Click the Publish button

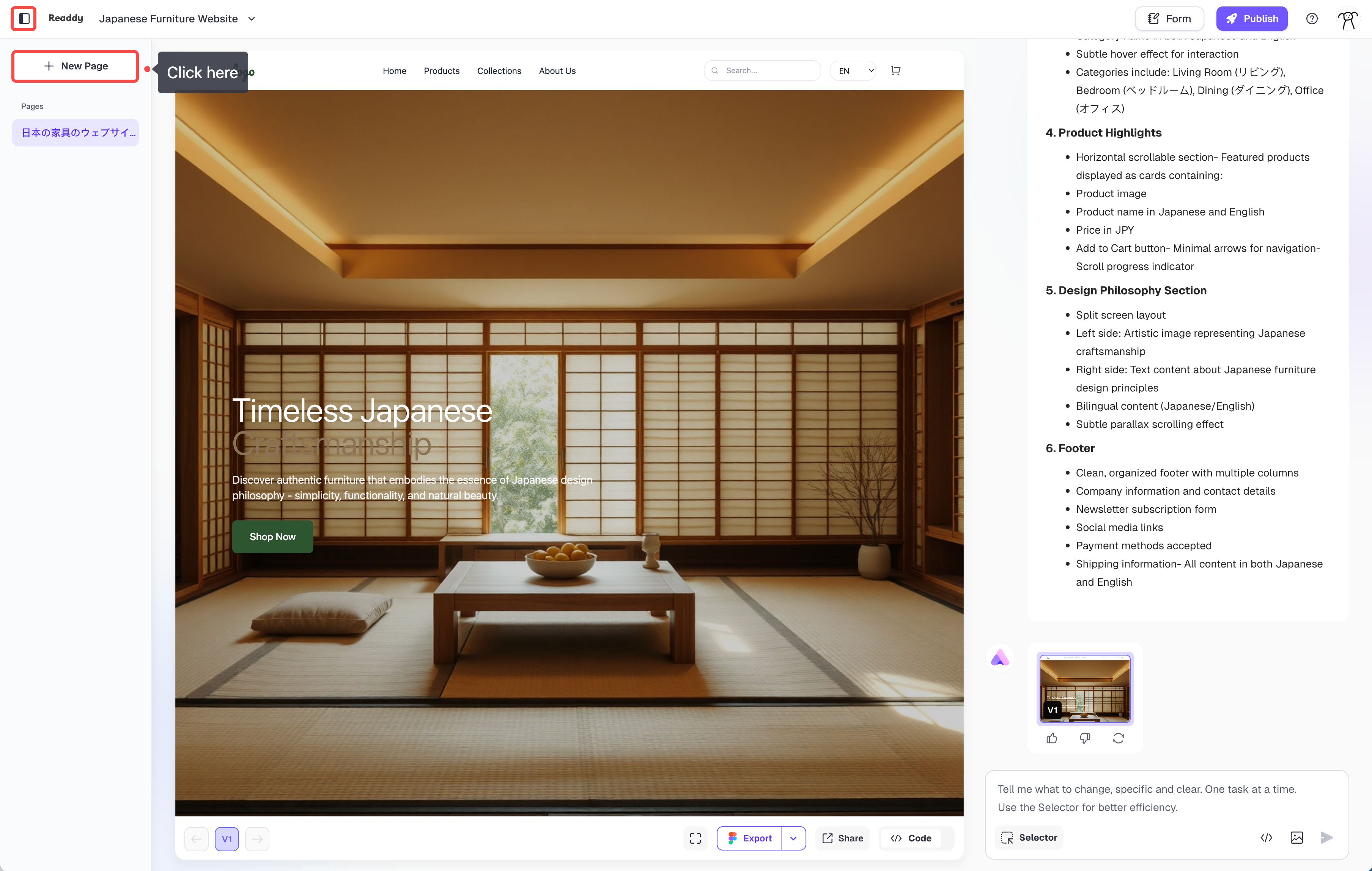(x=1251, y=19)
